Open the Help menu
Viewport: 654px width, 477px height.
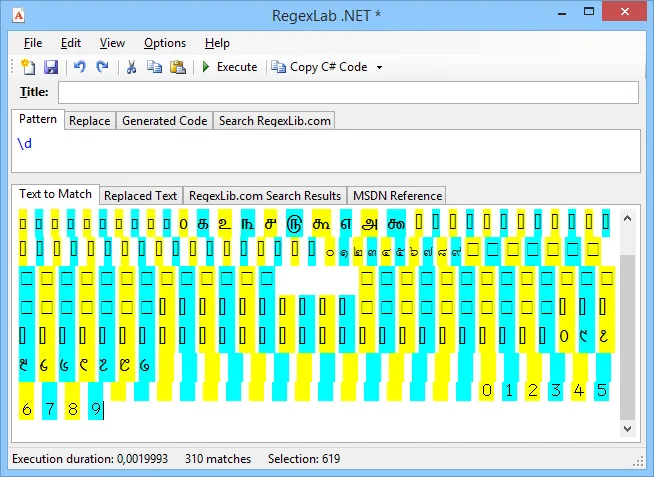[x=217, y=43]
